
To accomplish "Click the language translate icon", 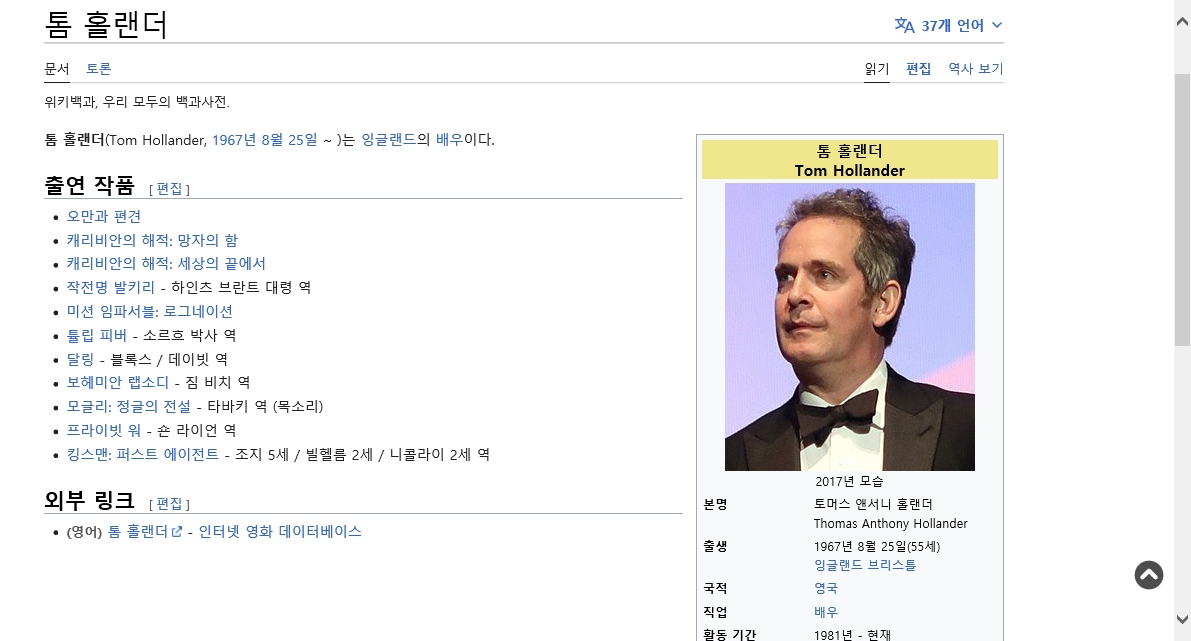I will (904, 25).
